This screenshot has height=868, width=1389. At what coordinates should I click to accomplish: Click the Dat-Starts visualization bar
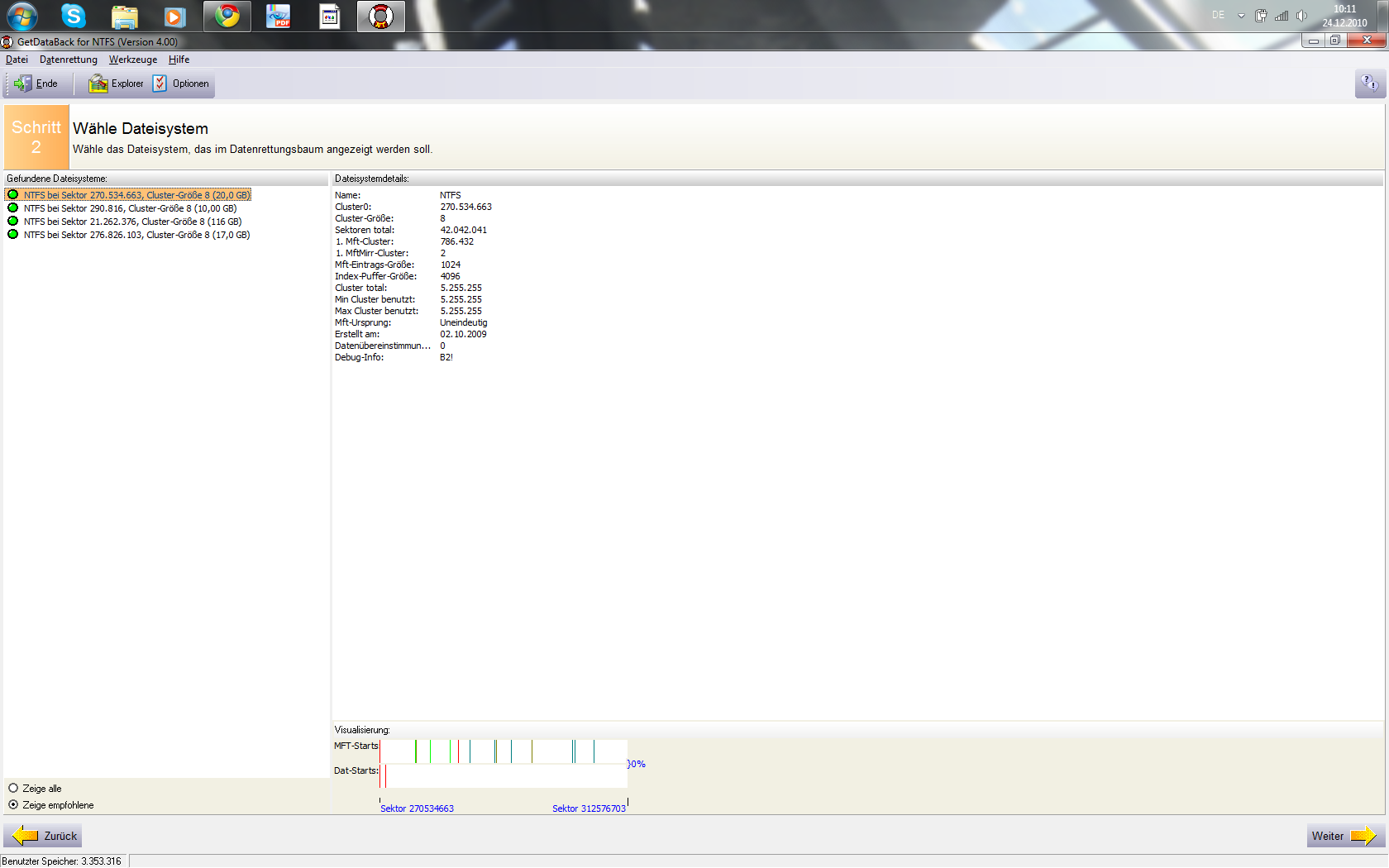click(x=504, y=776)
